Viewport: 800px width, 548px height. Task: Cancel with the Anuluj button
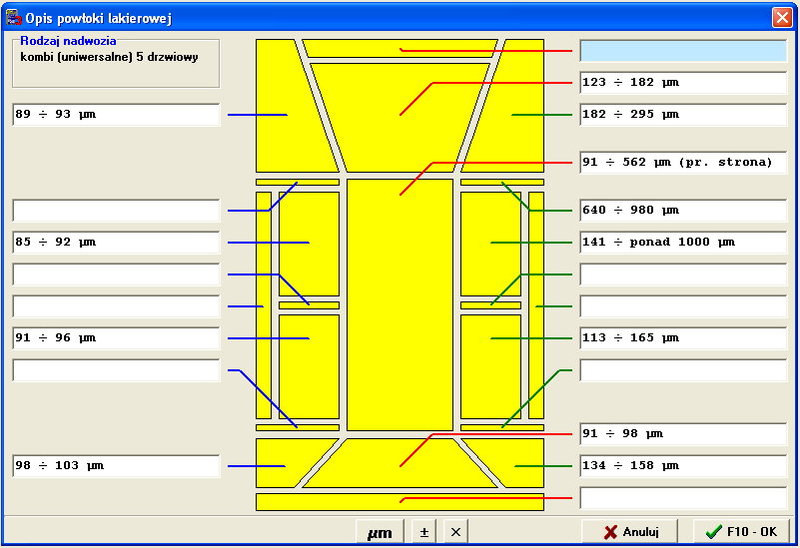(630, 532)
